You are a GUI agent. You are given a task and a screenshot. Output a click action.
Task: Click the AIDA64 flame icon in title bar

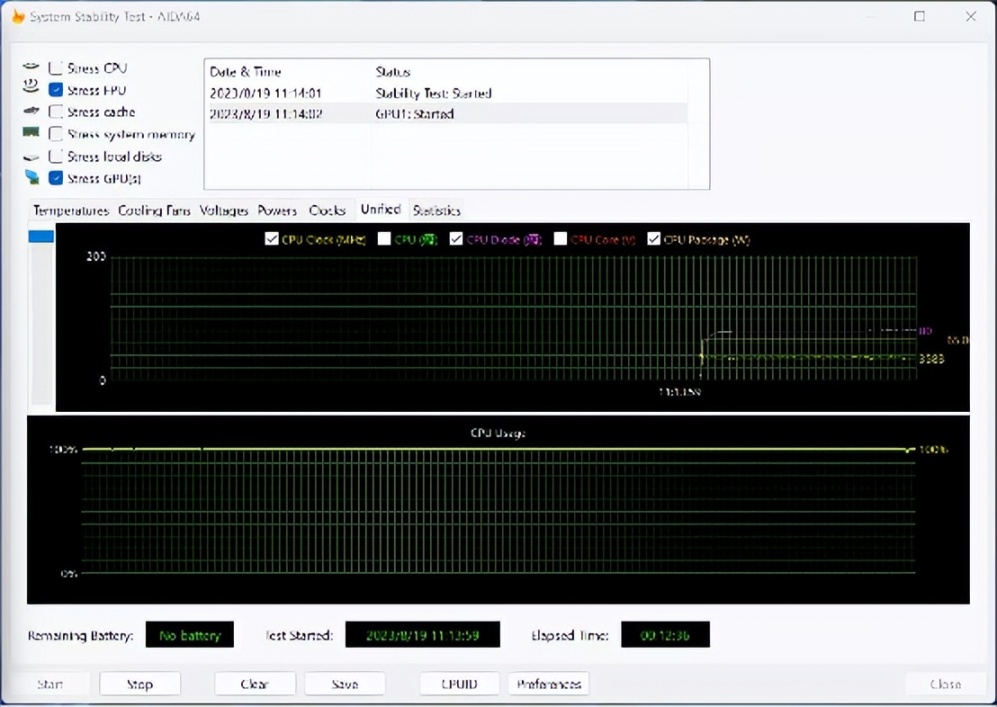[17, 17]
